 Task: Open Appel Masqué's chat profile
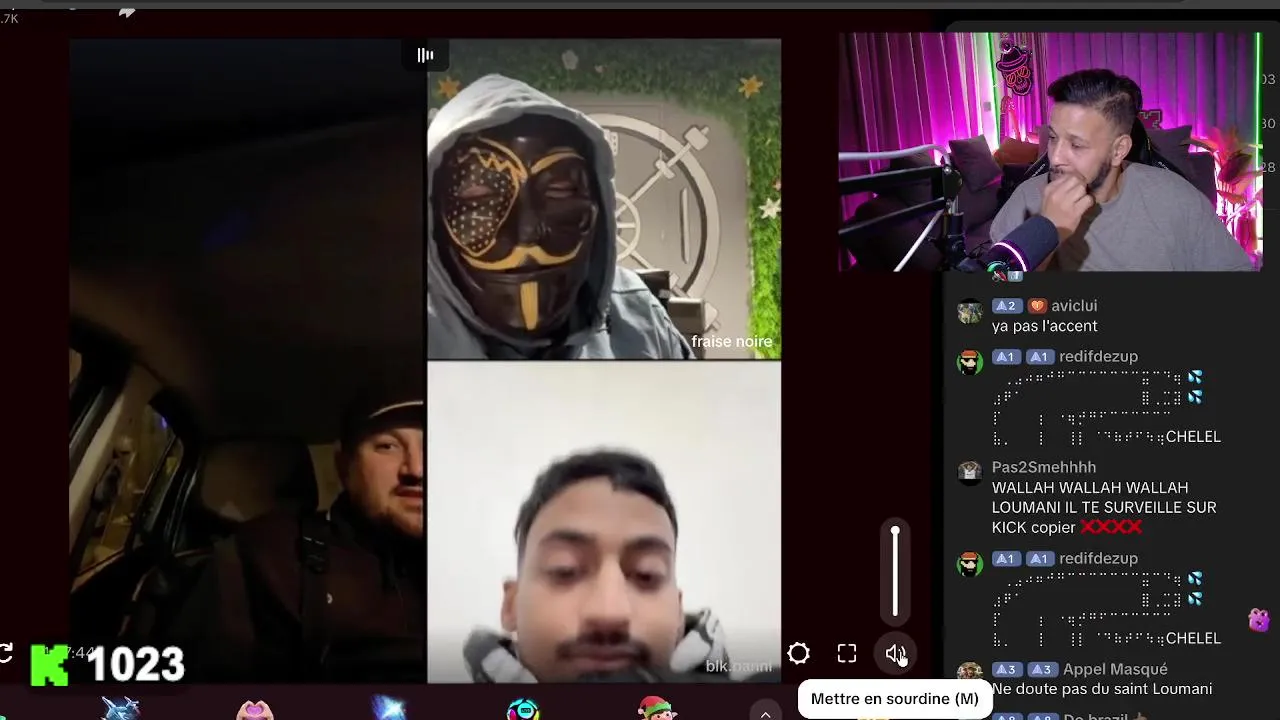(1115, 669)
